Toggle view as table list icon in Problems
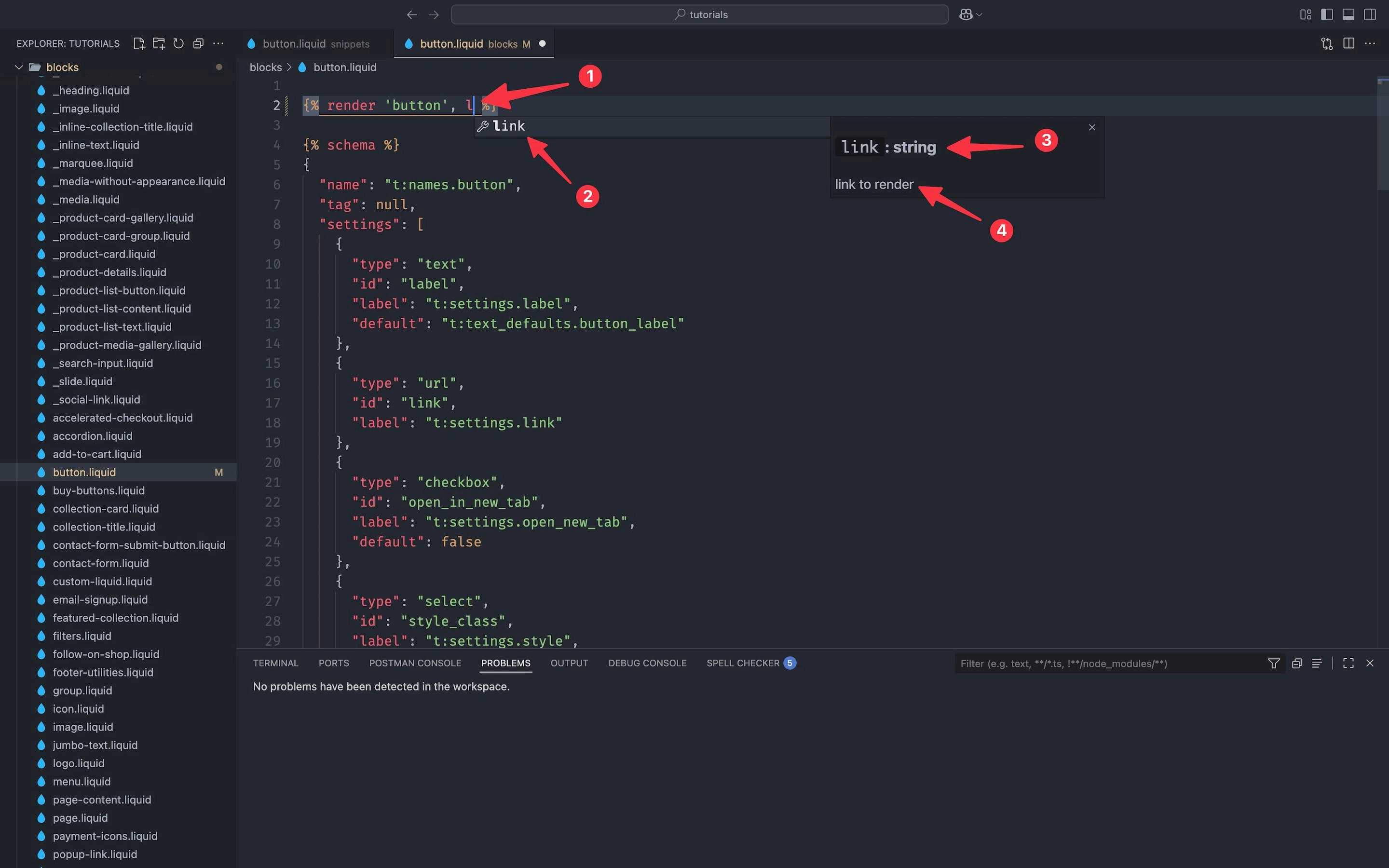The image size is (1389, 868). [x=1317, y=664]
